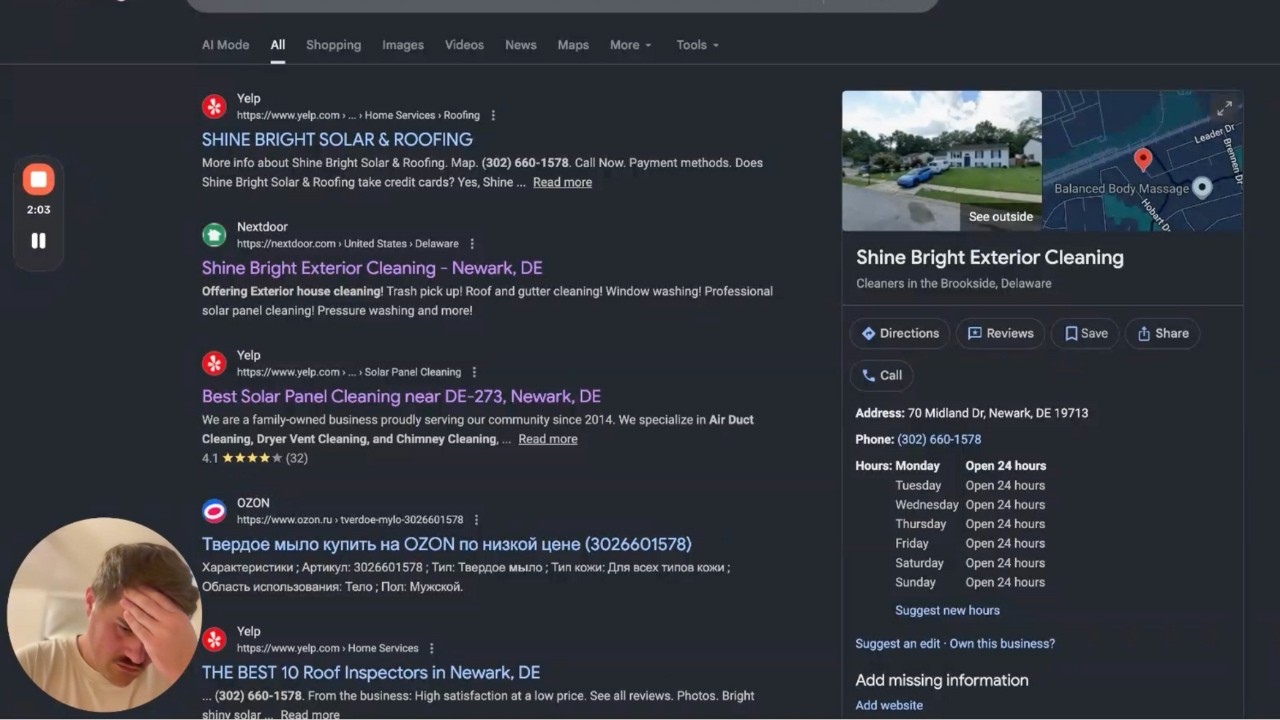The height and width of the screenshot is (720, 1280).
Task: Click Read more under Best Solar Panel Cleaning
Action: point(548,439)
